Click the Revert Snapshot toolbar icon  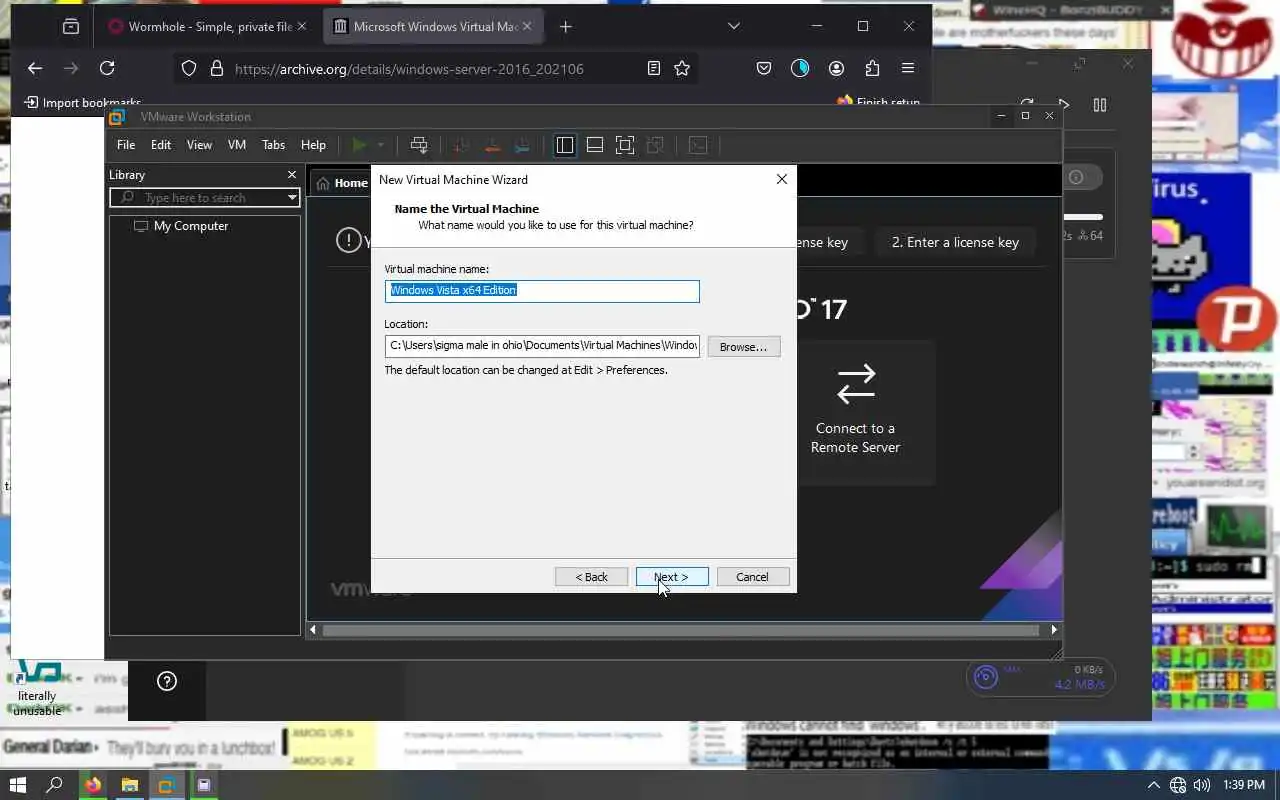click(x=492, y=145)
